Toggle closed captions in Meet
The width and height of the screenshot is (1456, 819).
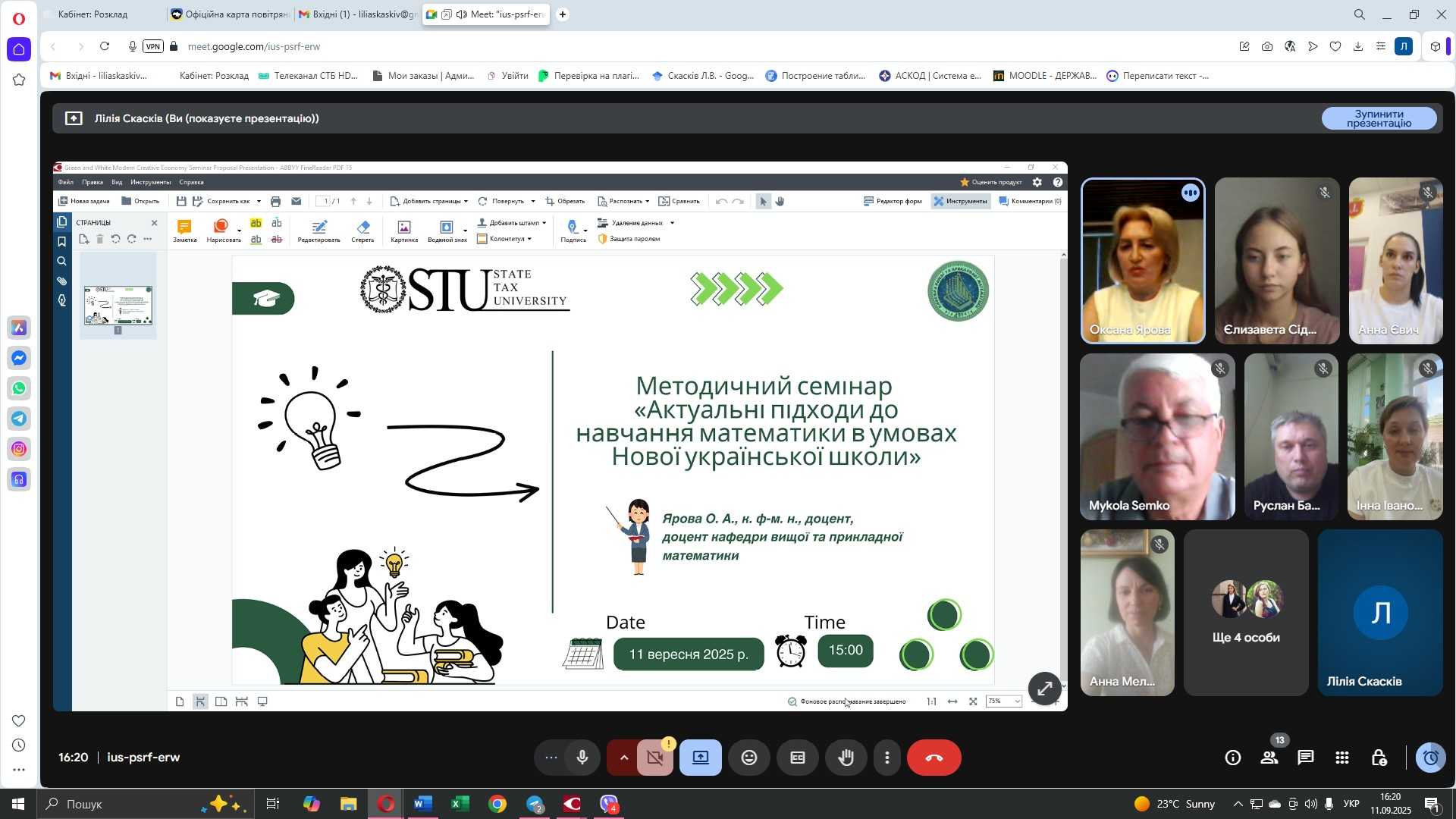798,758
